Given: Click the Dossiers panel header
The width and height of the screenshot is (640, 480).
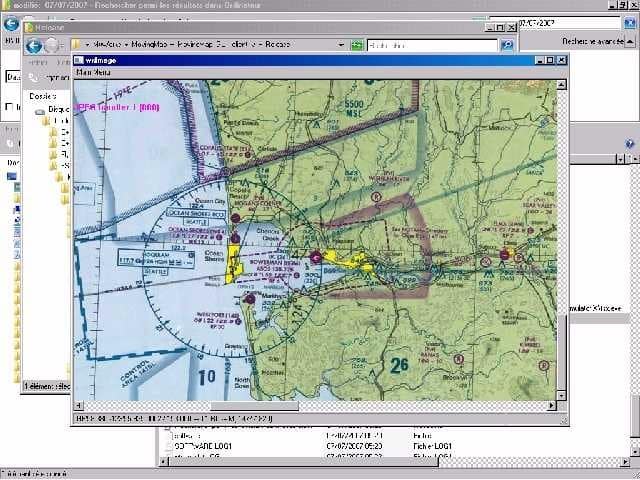Looking at the screenshot, I should pyautogui.click(x=44, y=95).
